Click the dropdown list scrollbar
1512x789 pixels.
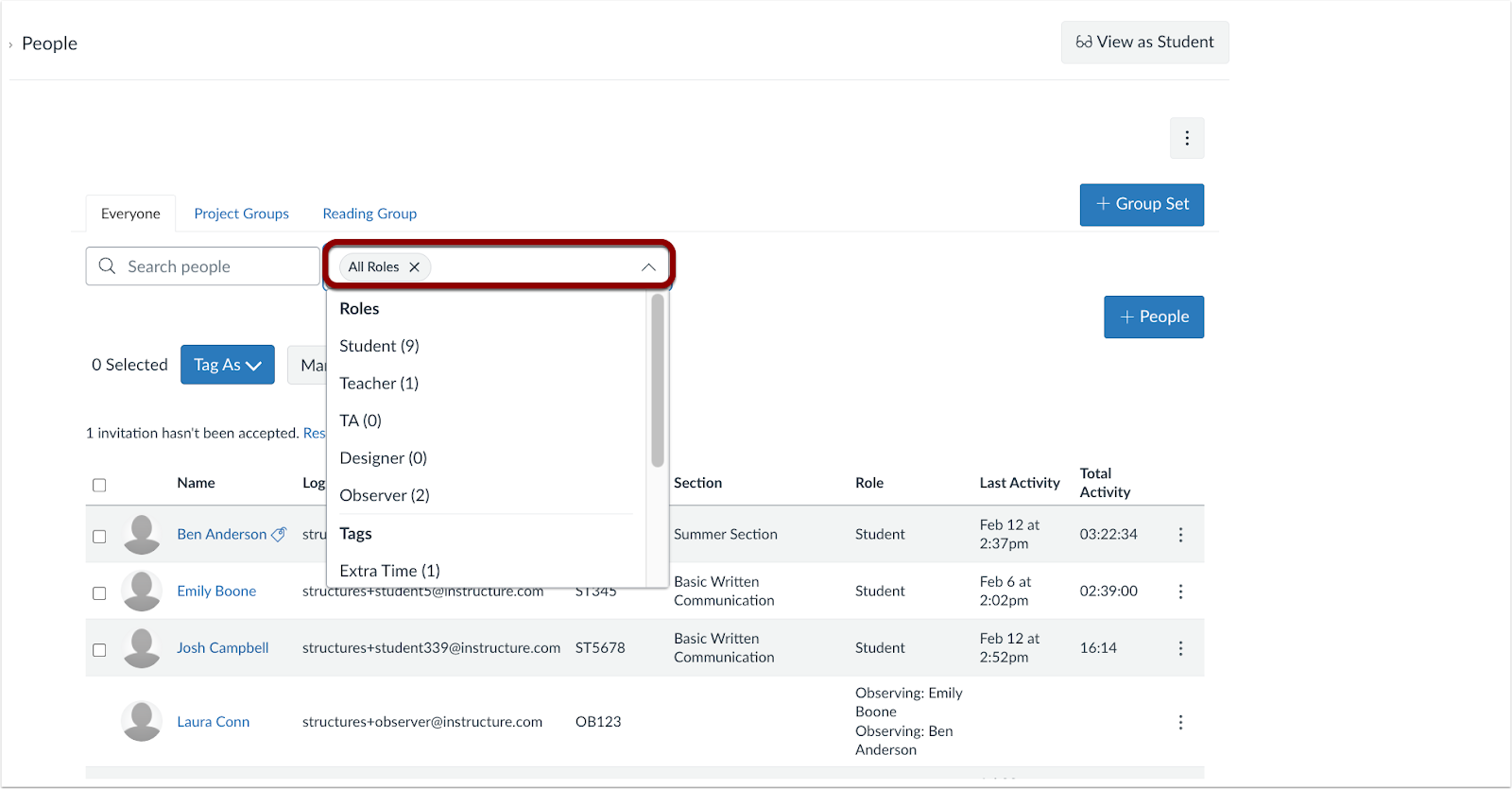[x=658, y=380]
